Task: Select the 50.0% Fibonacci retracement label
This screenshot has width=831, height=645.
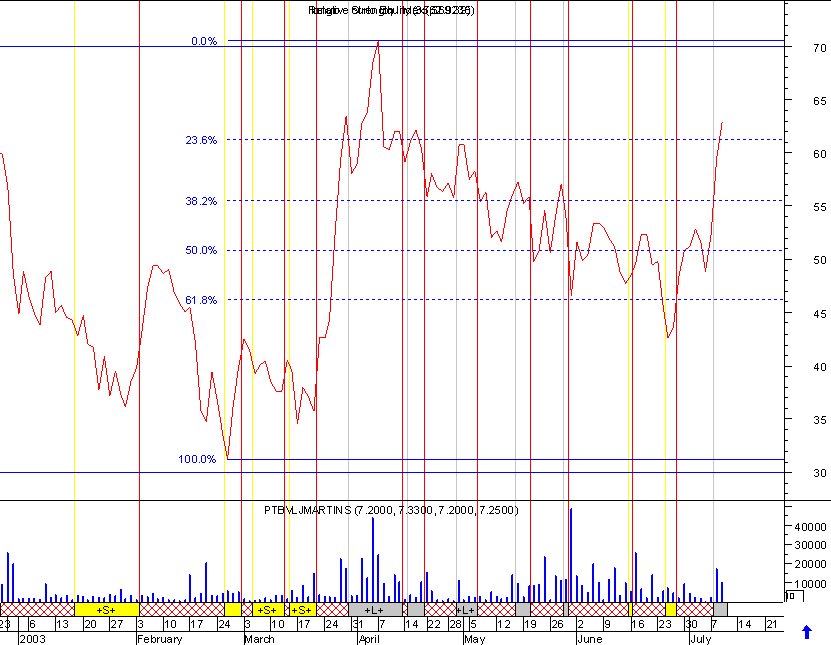Action: (201, 250)
